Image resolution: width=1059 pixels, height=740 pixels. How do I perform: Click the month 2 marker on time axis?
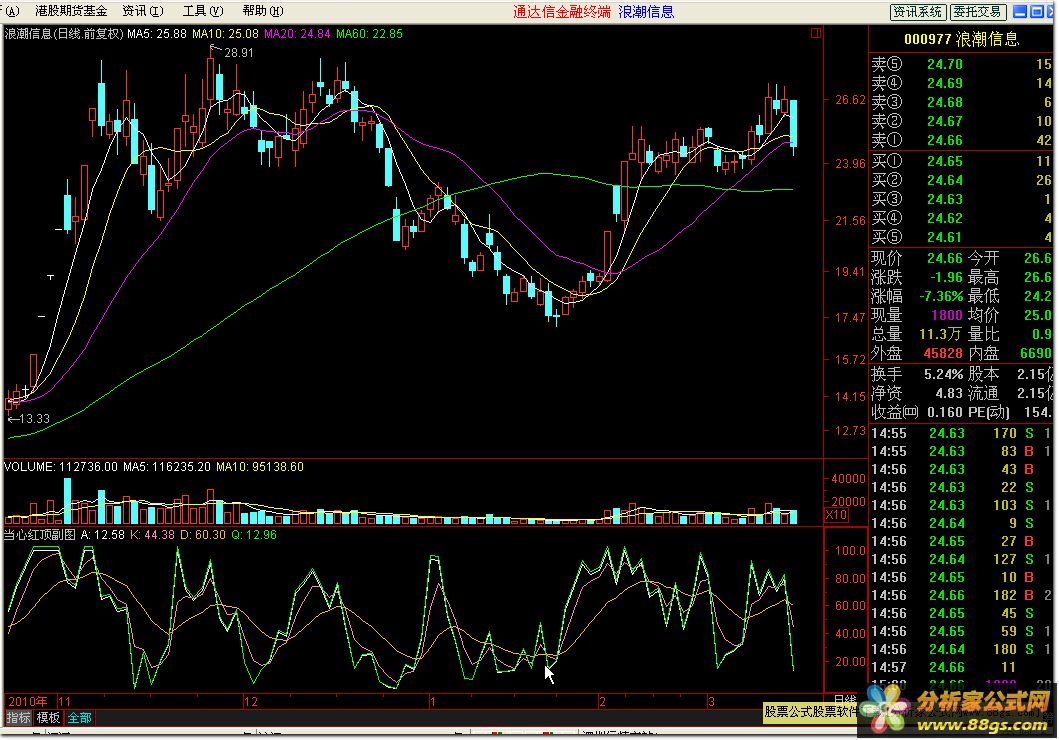(x=602, y=702)
